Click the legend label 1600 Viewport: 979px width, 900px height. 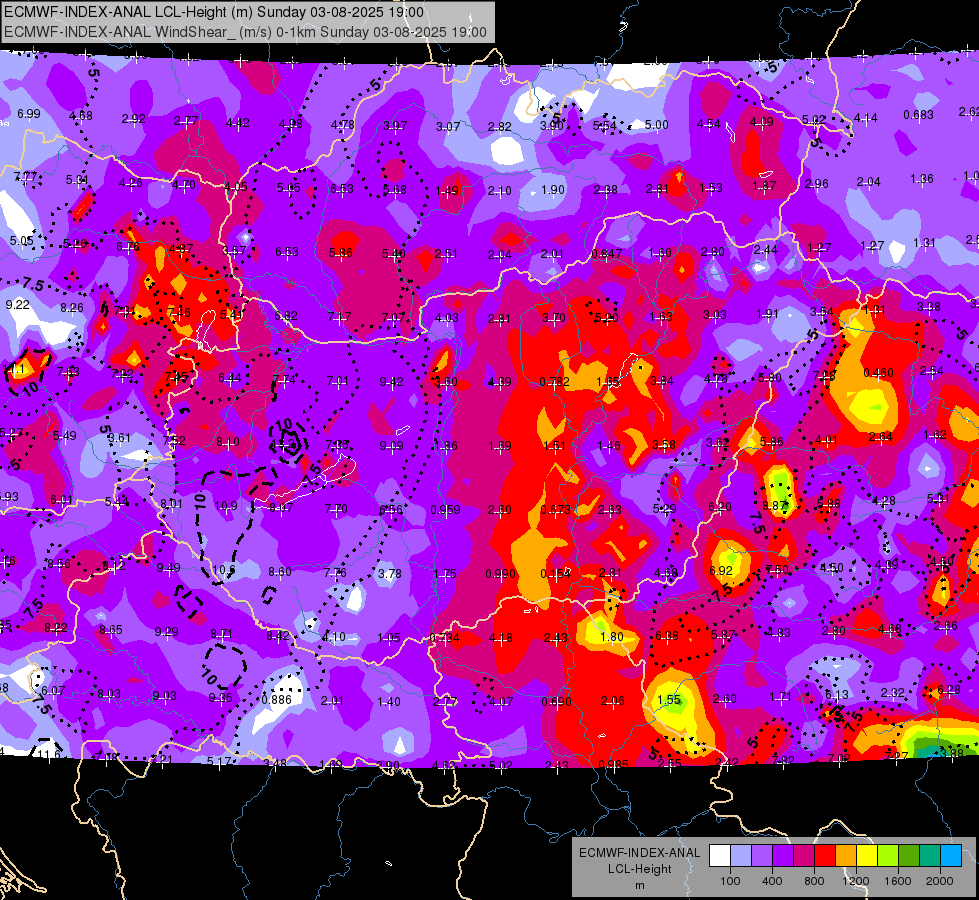coord(898,881)
